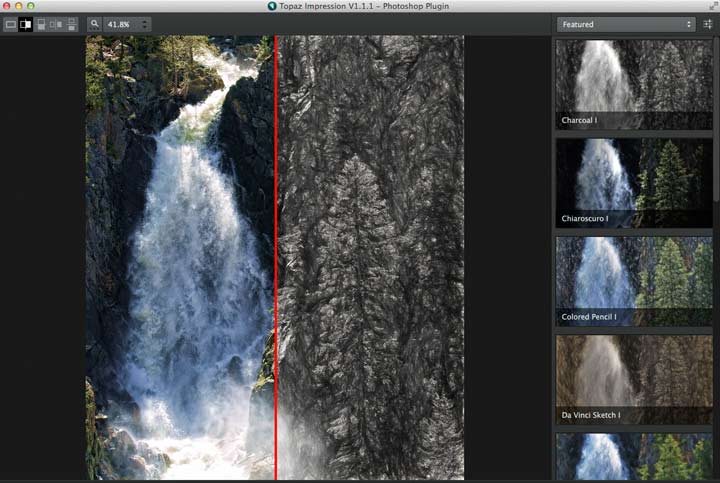Apply the Chiaroscuro I preset
This screenshot has height=483, width=720.
[x=634, y=183]
